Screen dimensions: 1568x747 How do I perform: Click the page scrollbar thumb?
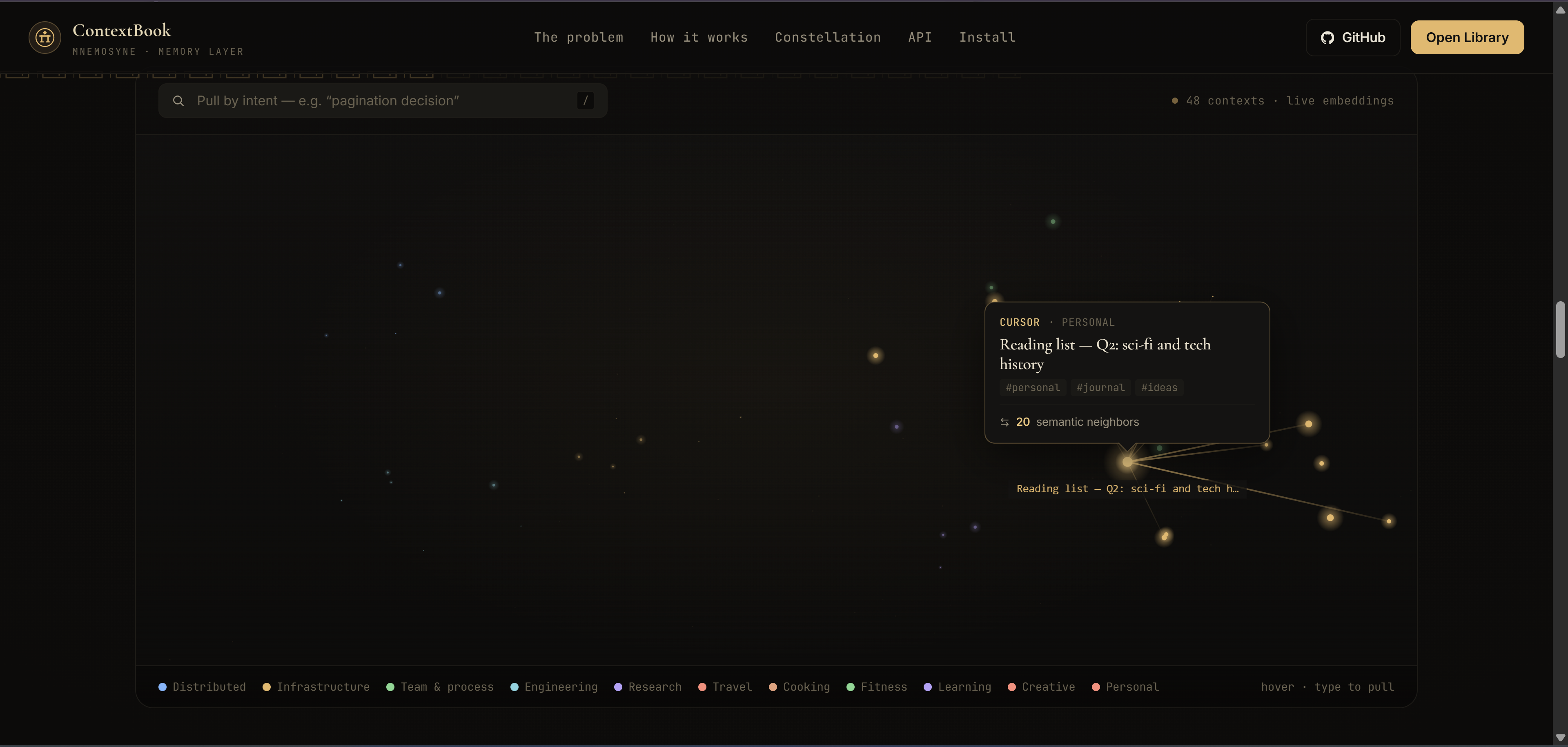[1560, 329]
